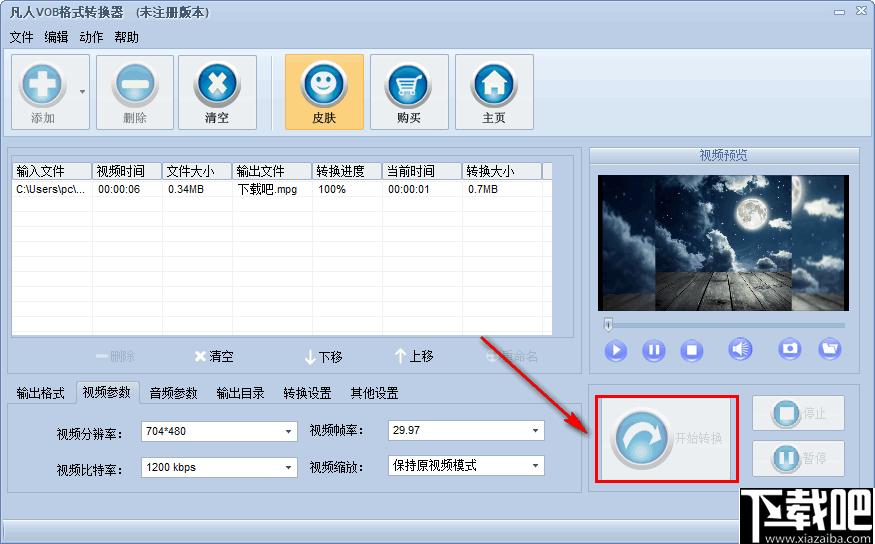
Task: Pause the video preview
Action: [x=653, y=350]
